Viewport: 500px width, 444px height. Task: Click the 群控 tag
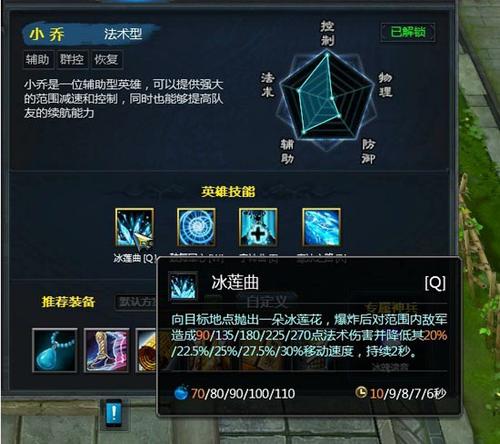(x=72, y=60)
